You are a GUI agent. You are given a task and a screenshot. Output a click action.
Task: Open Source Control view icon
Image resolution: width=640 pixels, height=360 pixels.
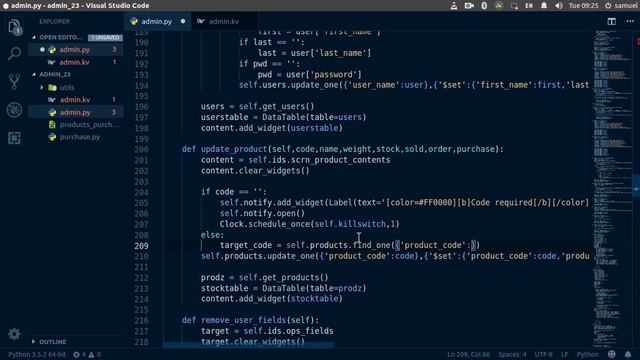[x=14, y=82]
